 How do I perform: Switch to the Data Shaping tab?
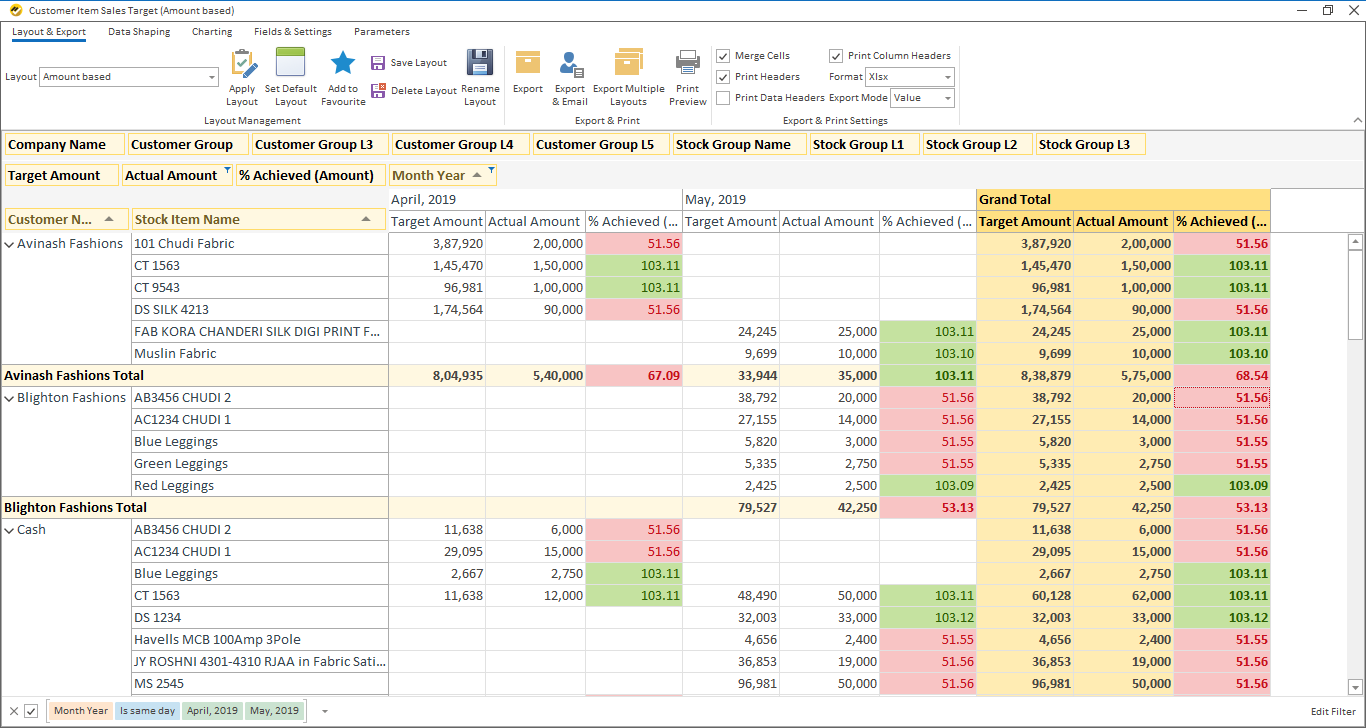click(x=139, y=32)
